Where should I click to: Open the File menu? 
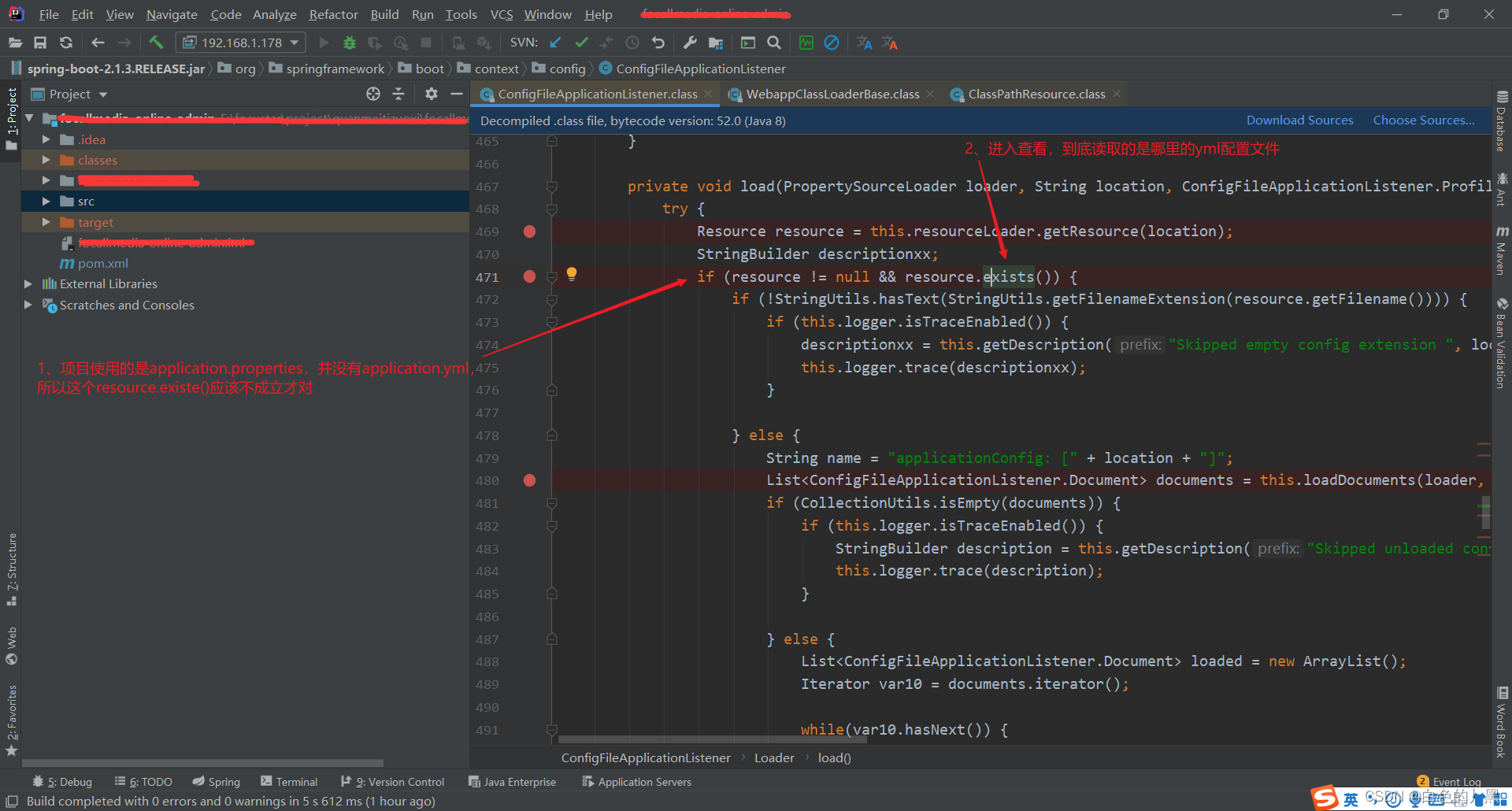pos(49,14)
